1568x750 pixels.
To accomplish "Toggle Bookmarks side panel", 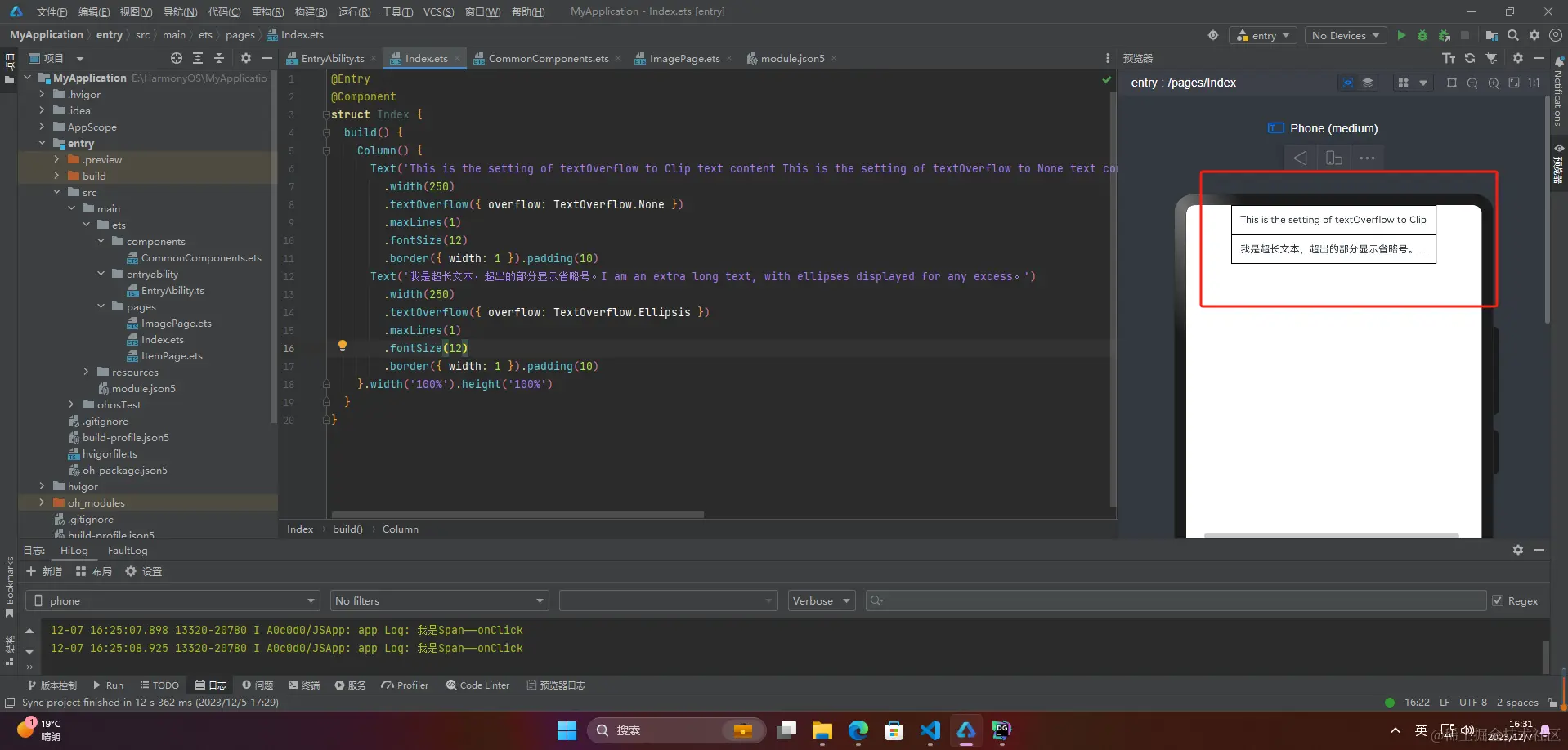I will click(x=10, y=587).
